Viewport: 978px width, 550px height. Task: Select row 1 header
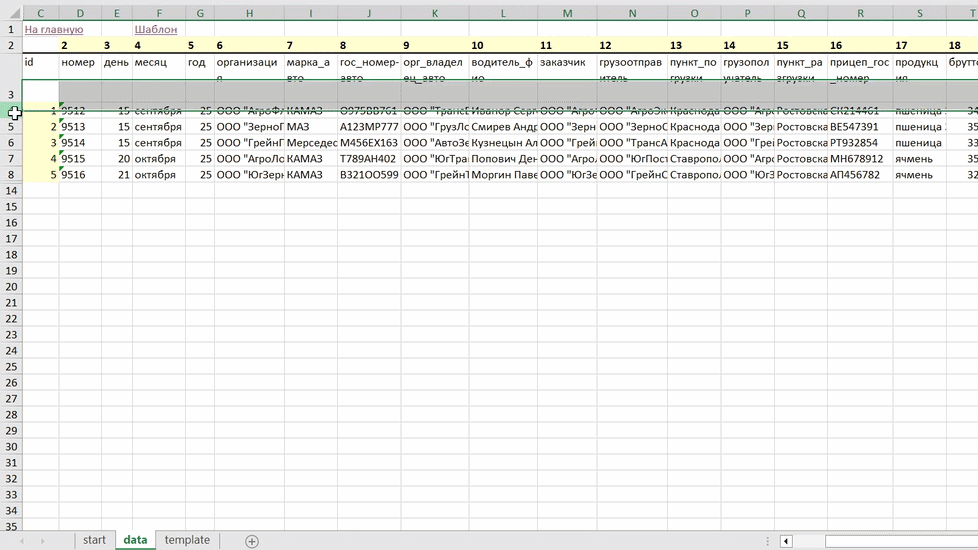coord(11,29)
